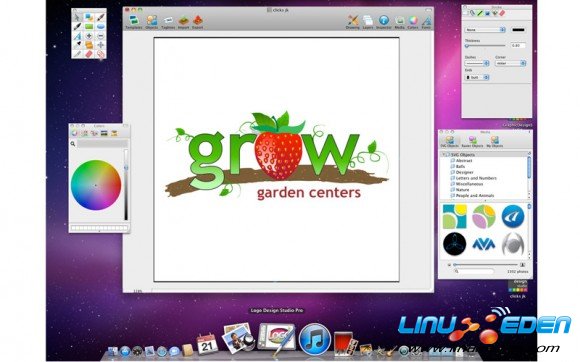Select the garden centers text on the canvas
The height and width of the screenshot is (362, 580).
pos(308,193)
